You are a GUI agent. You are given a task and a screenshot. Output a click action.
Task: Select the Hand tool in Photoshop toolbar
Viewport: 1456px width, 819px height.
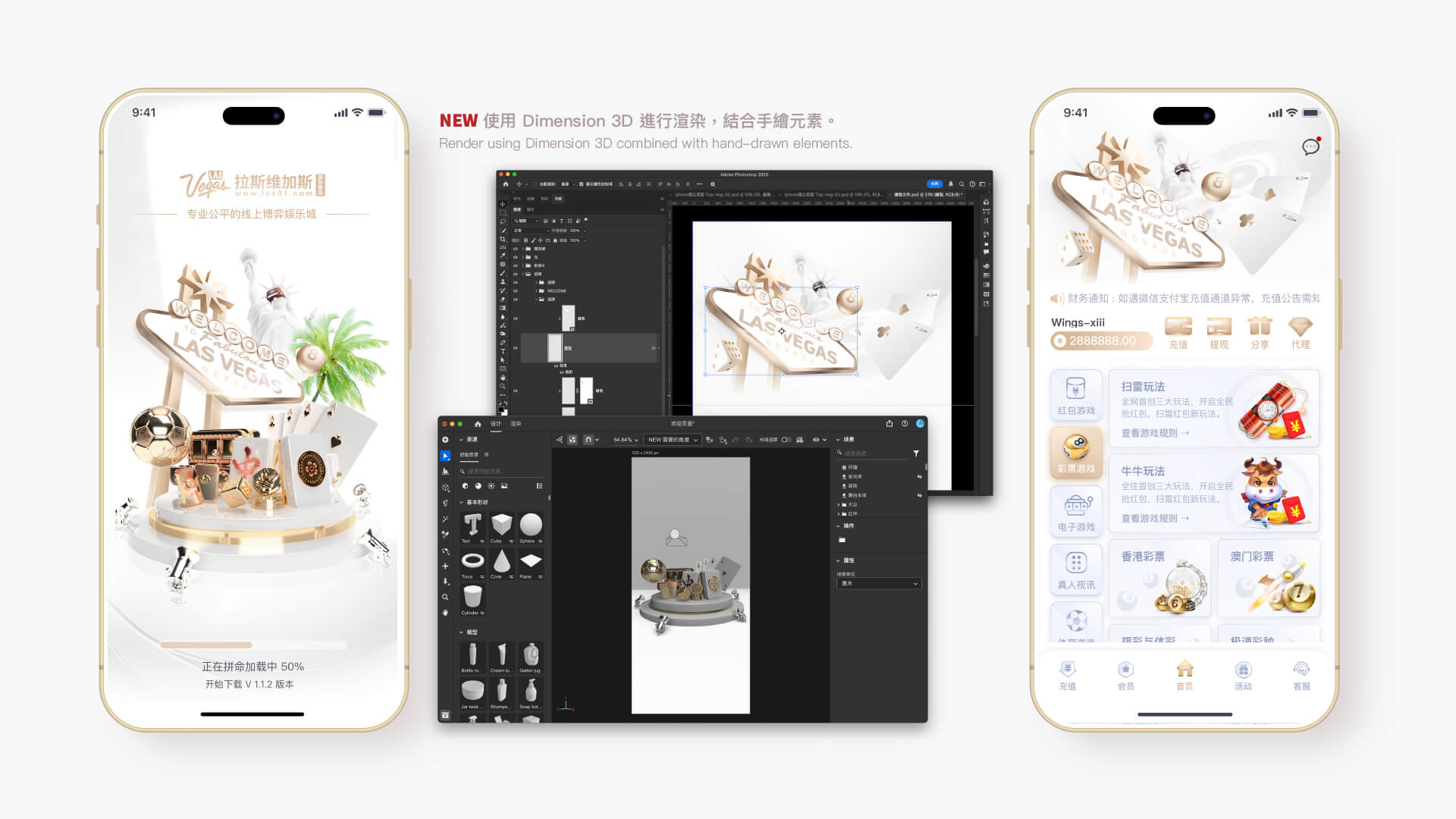(503, 378)
